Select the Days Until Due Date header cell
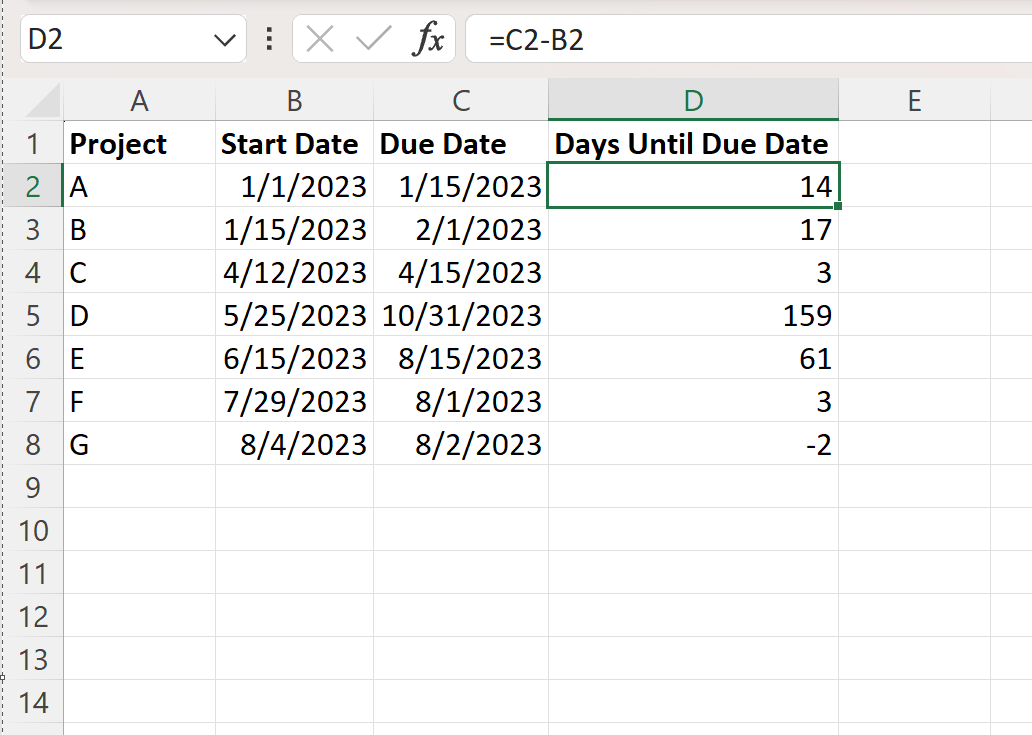Image resolution: width=1032 pixels, height=735 pixels. tap(692, 143)
